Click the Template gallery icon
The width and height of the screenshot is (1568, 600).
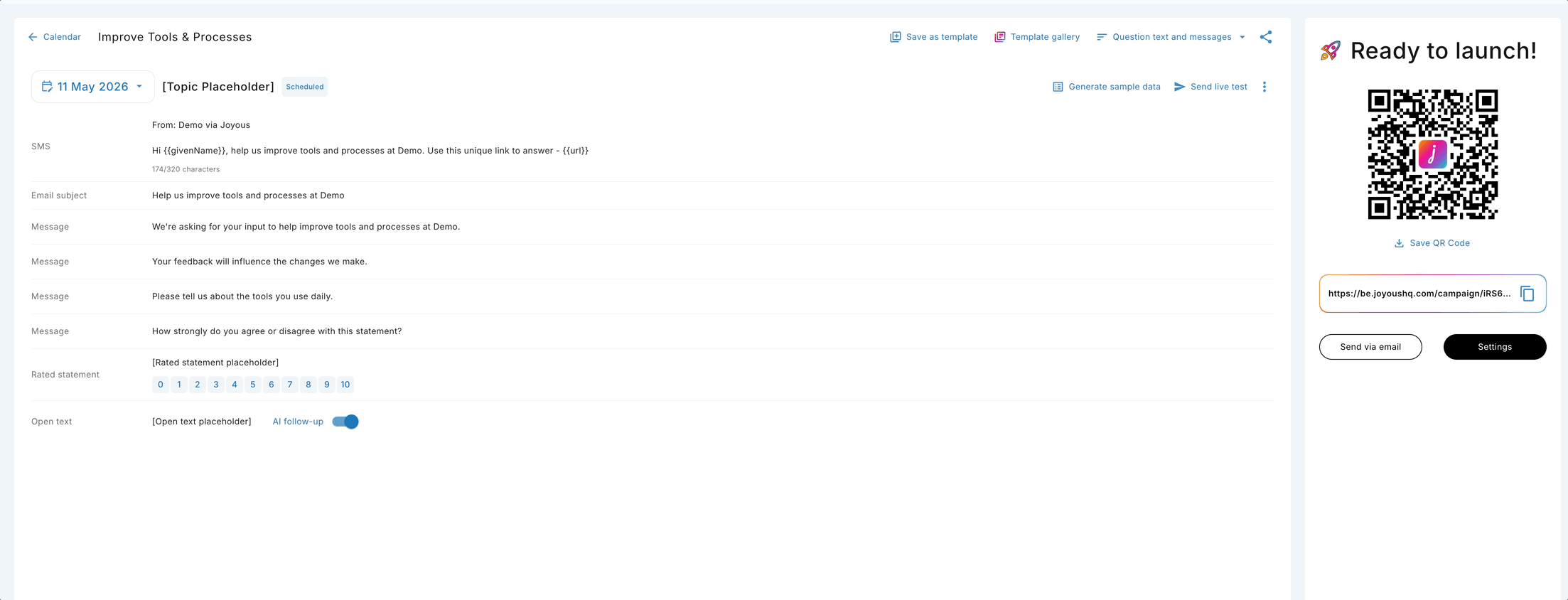click(x=999, y=37)
